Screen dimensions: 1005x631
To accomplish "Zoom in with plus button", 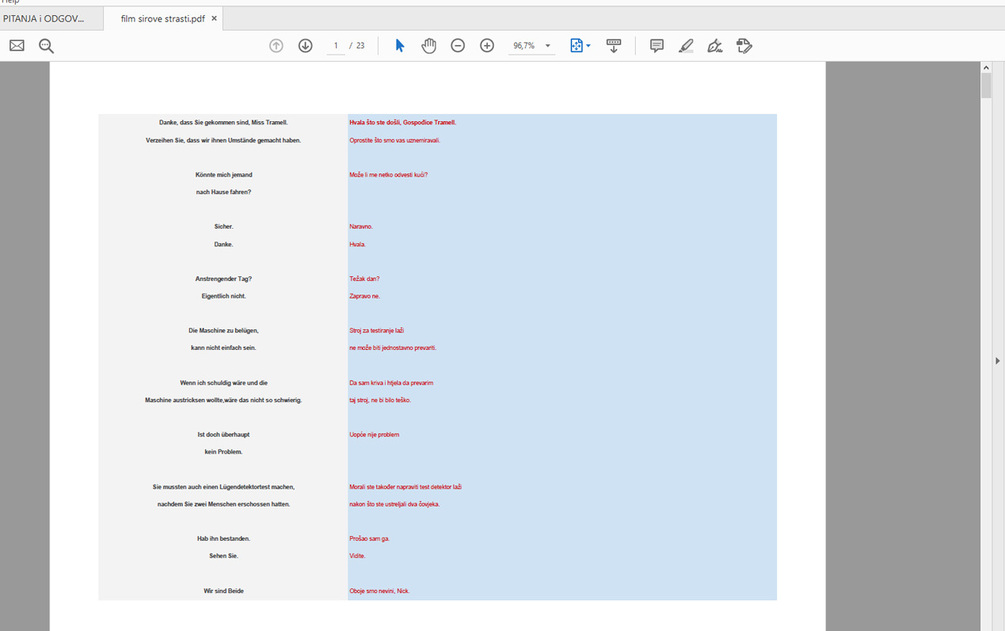I will click(x=487, y=46).
